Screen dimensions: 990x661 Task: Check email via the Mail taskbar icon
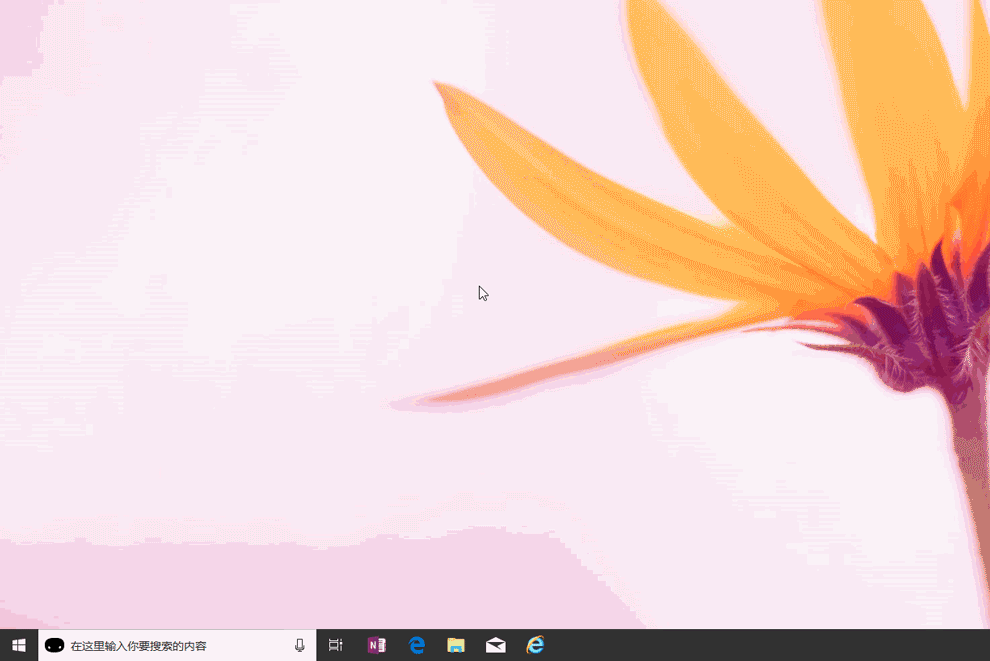click(x=495, y=645)
